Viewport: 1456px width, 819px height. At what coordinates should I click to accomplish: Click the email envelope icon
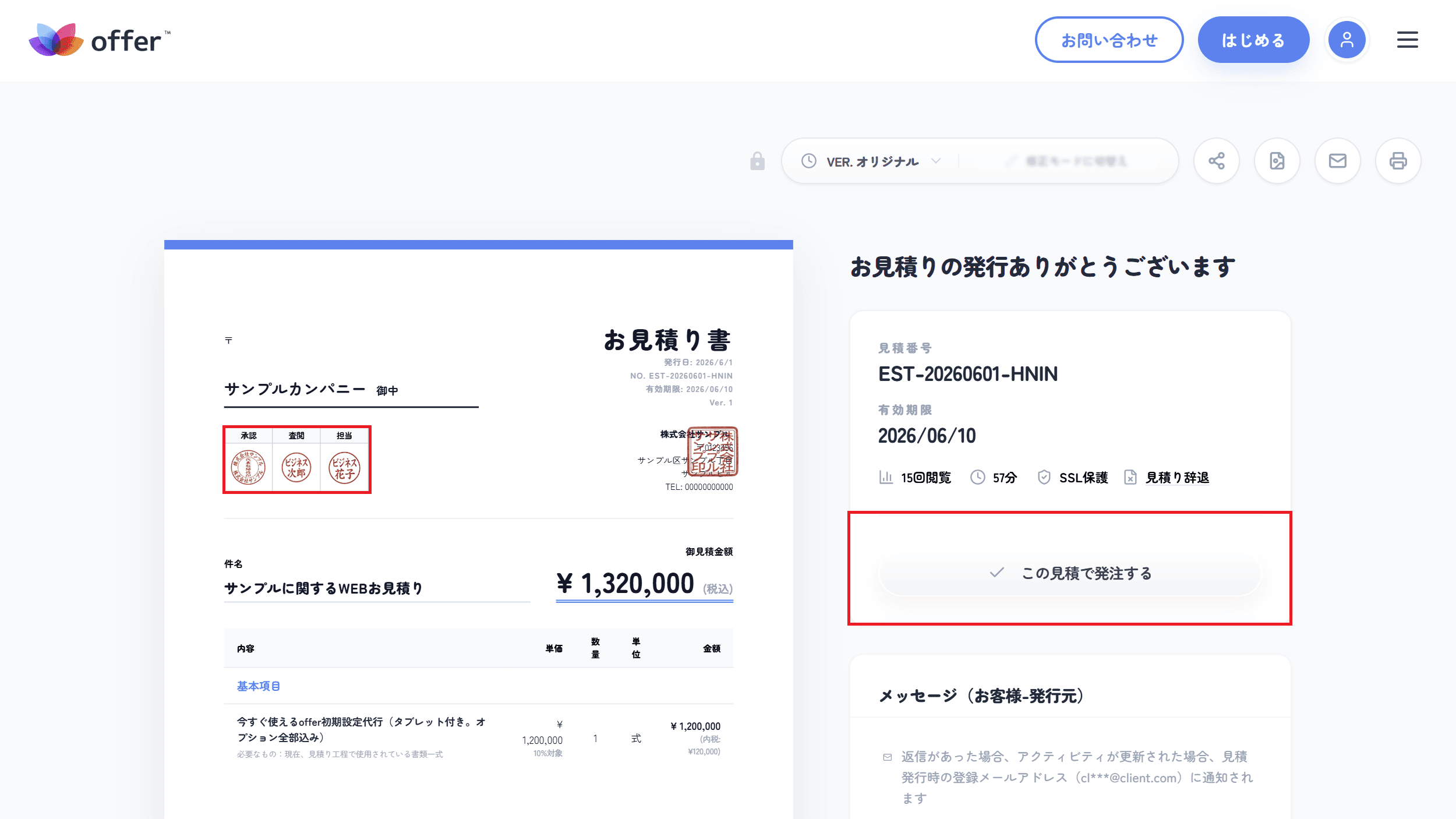tap(1337, 161)
